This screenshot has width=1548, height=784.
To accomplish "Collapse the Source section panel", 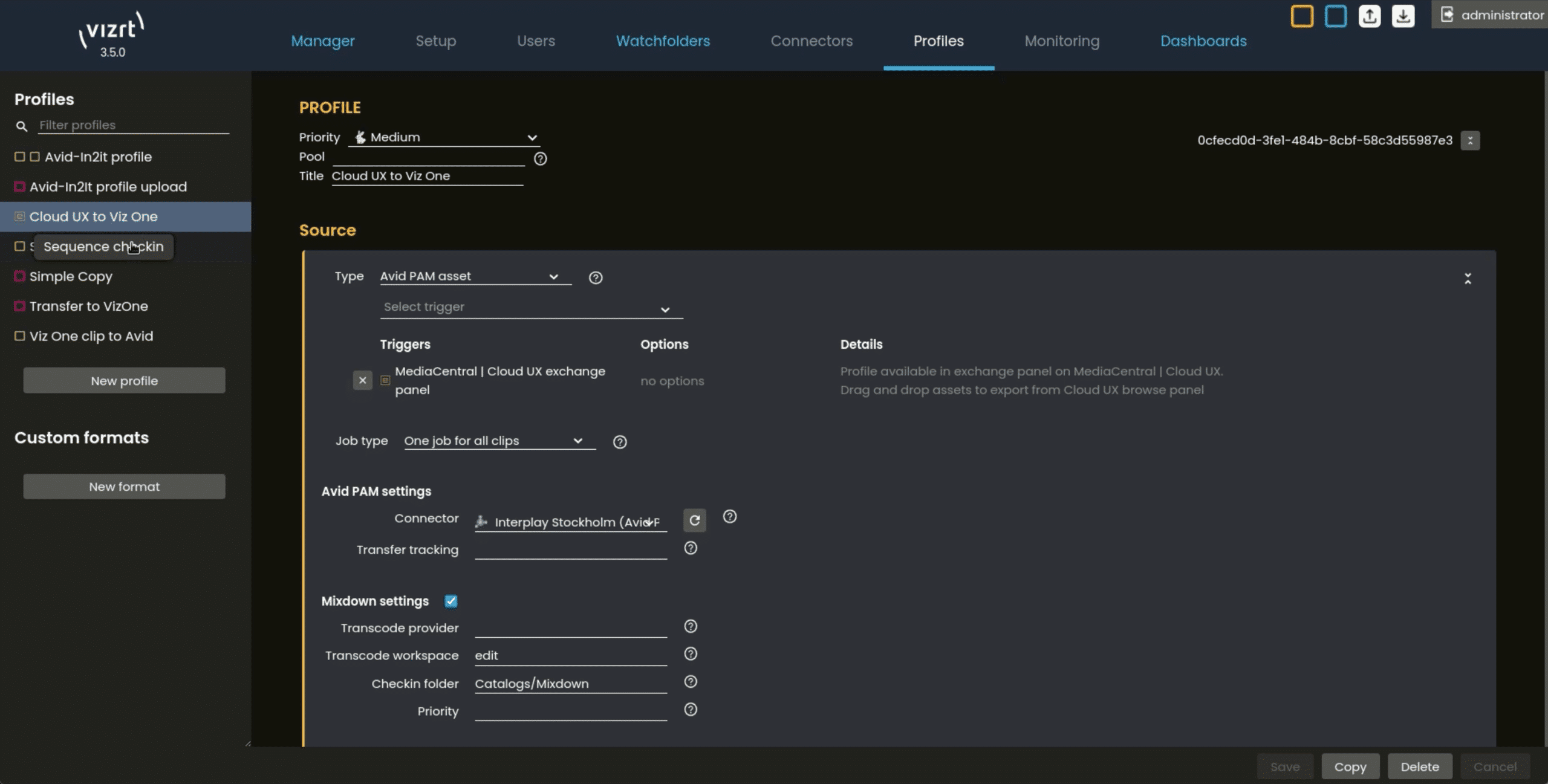I will [1468, 278].
